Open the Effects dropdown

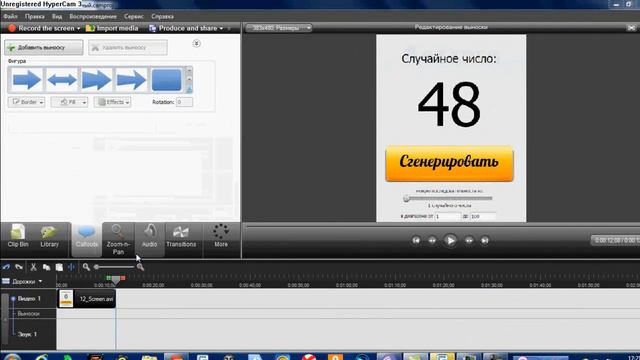112,102
